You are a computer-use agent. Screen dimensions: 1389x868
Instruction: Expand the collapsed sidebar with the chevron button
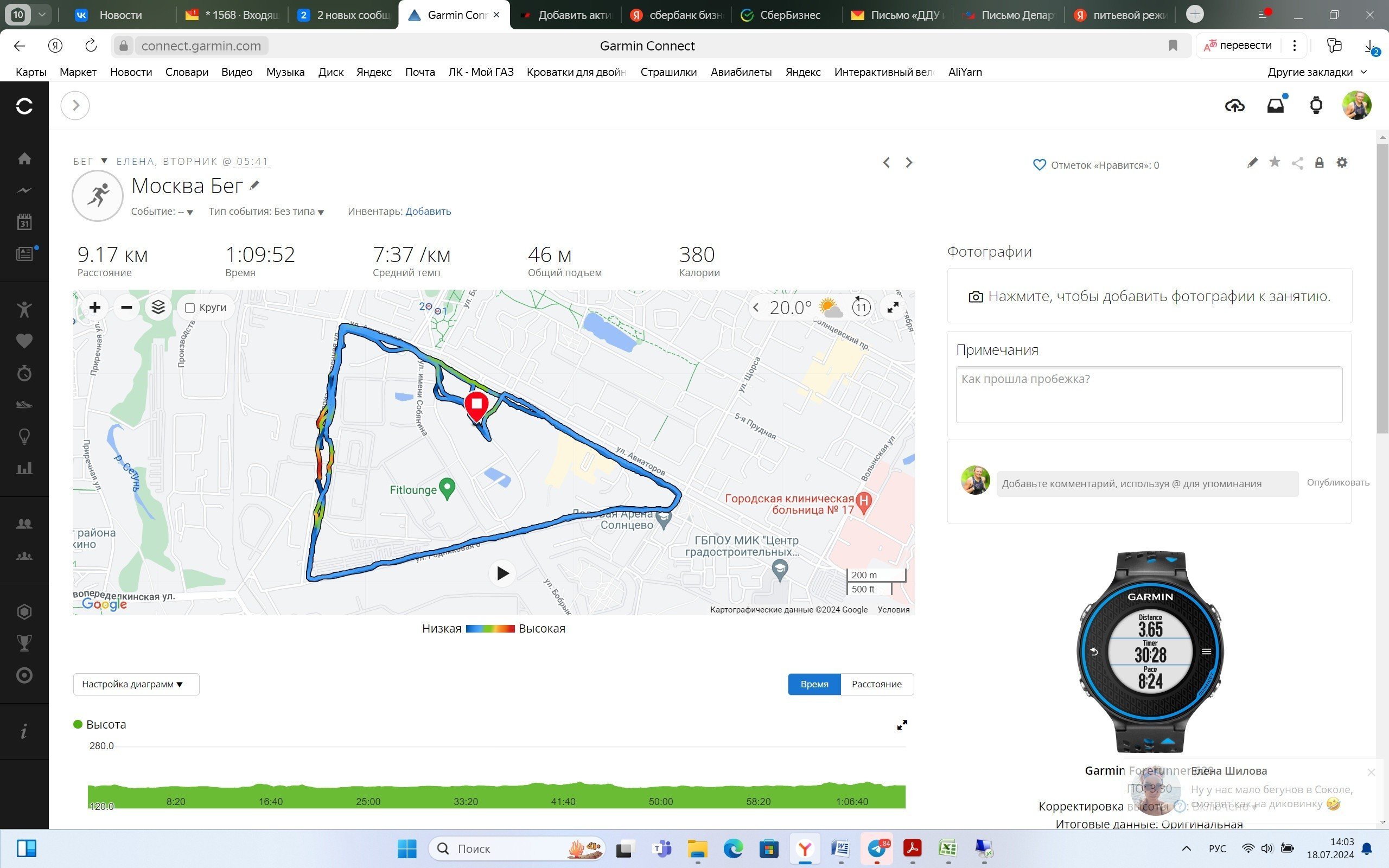pos(75,106)
